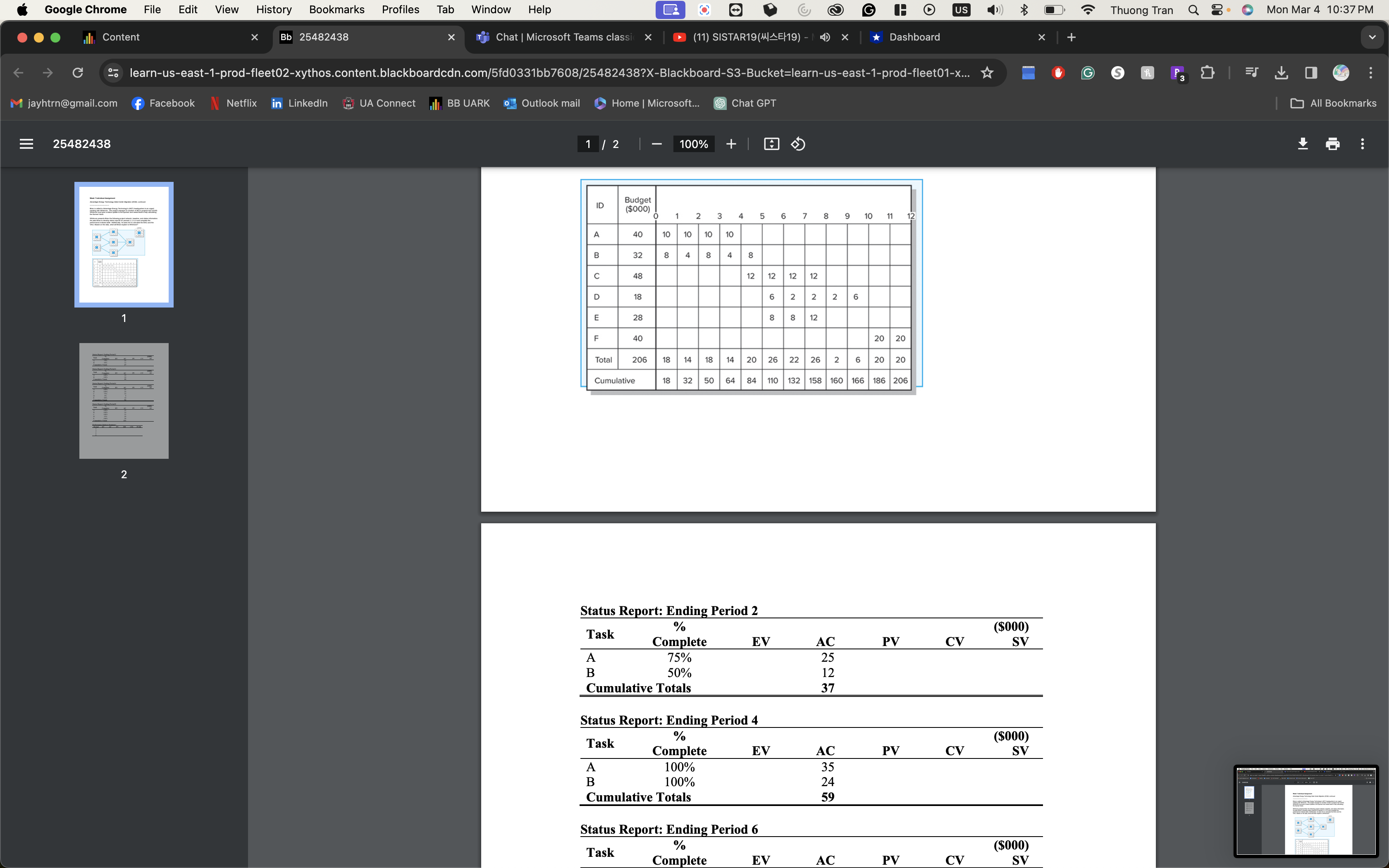Click the fit to page icon

(771, 144)
